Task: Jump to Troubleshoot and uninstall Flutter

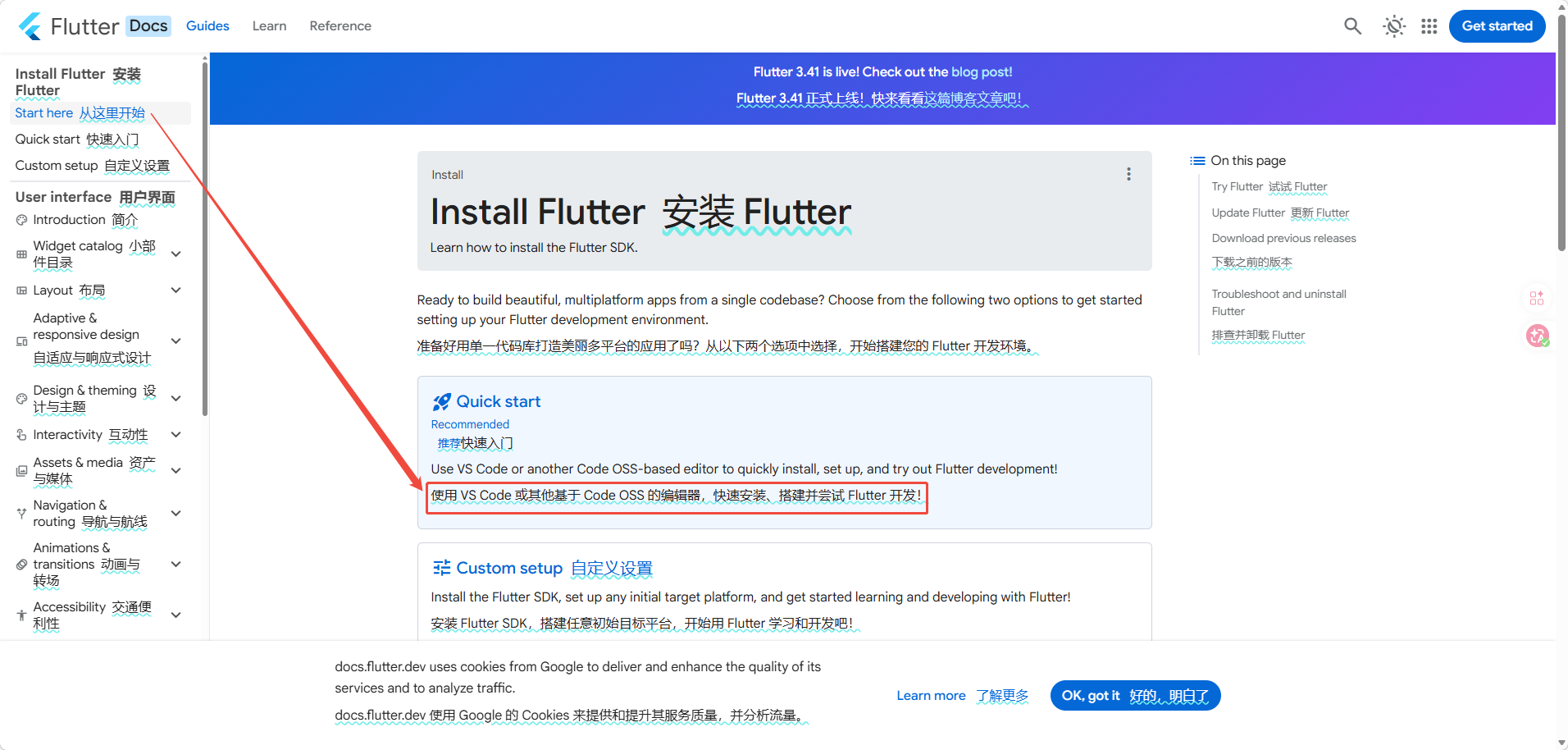Action: [x=1279, y=303]
